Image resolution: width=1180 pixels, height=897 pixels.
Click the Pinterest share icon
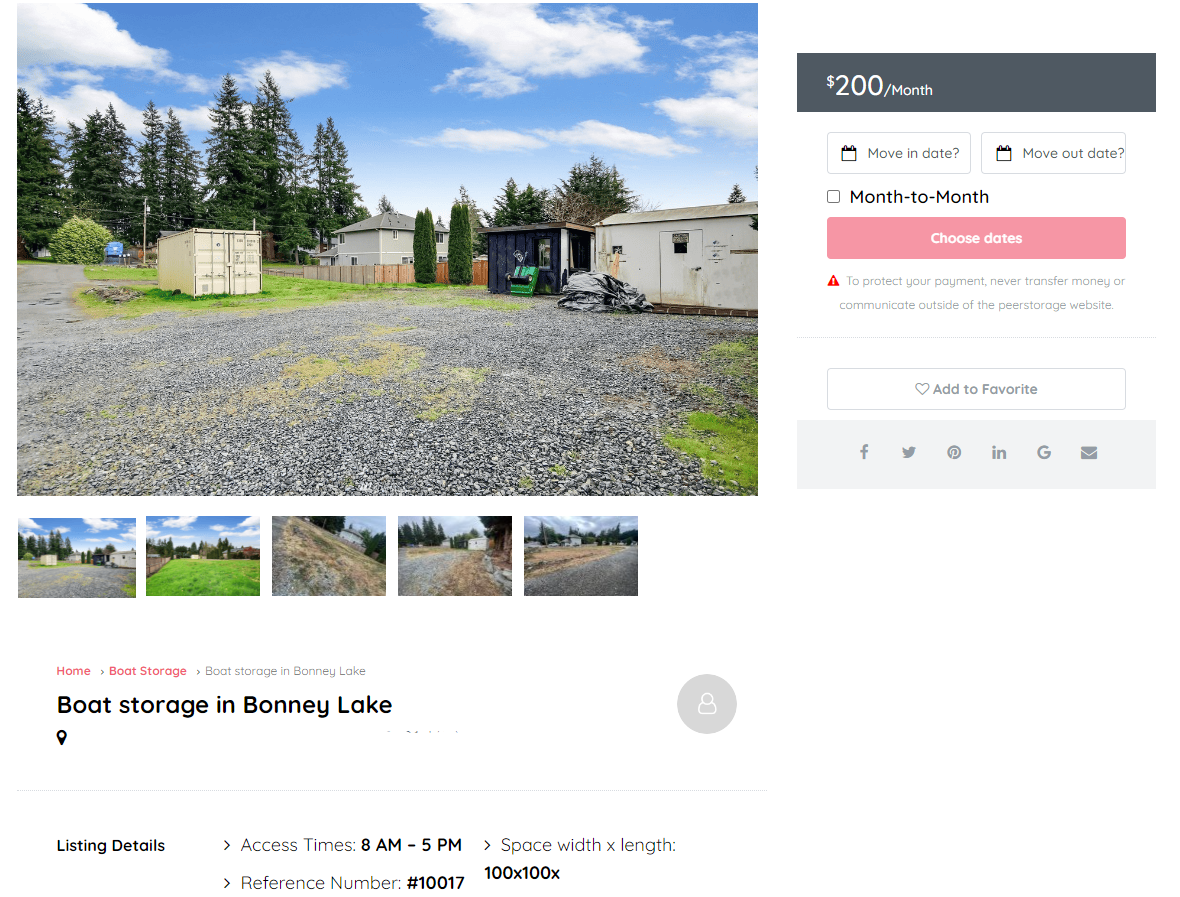[954, 452]
